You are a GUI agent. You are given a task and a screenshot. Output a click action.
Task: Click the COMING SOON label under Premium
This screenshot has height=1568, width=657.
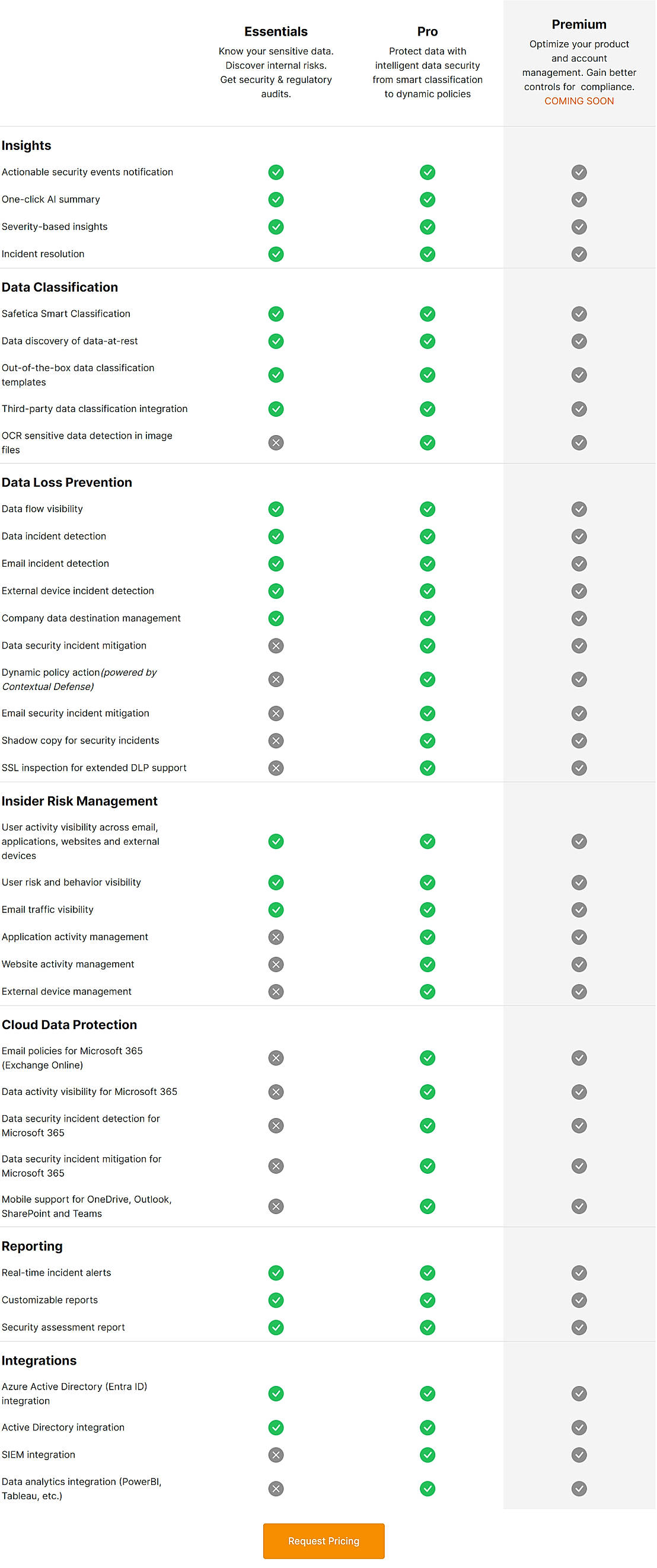click(x=579, y=101)
